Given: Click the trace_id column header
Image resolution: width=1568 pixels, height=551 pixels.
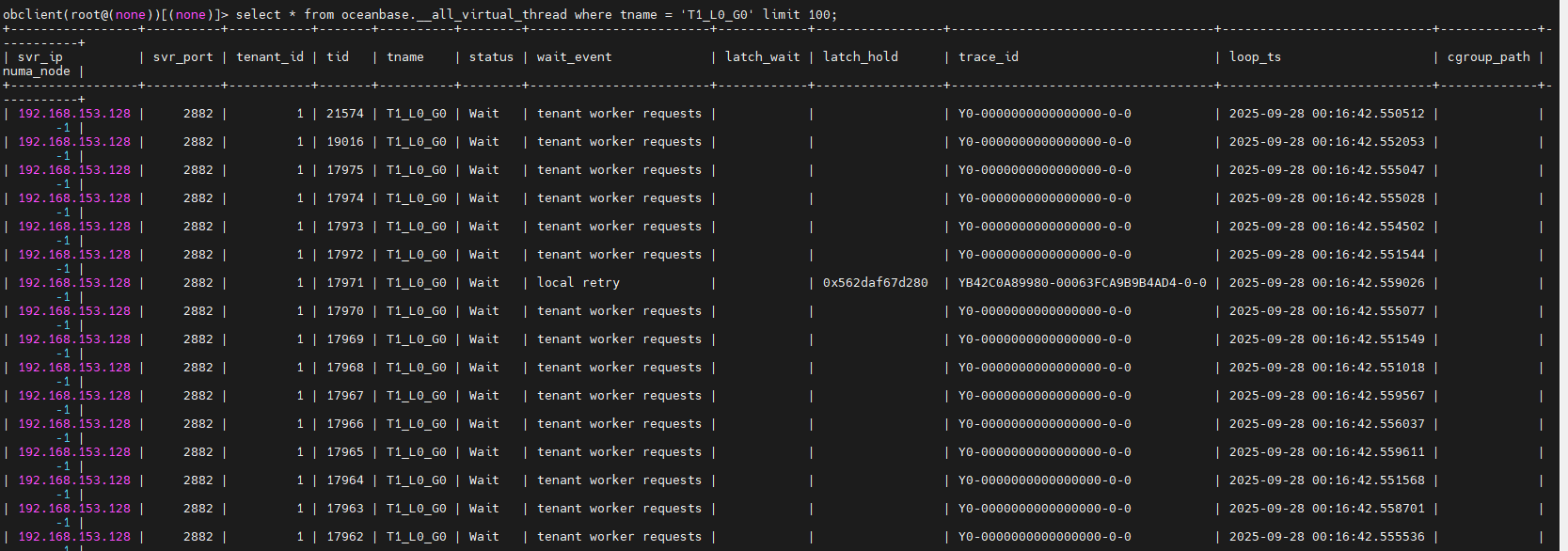Looking at the screenshot, I should pos(989,57).
